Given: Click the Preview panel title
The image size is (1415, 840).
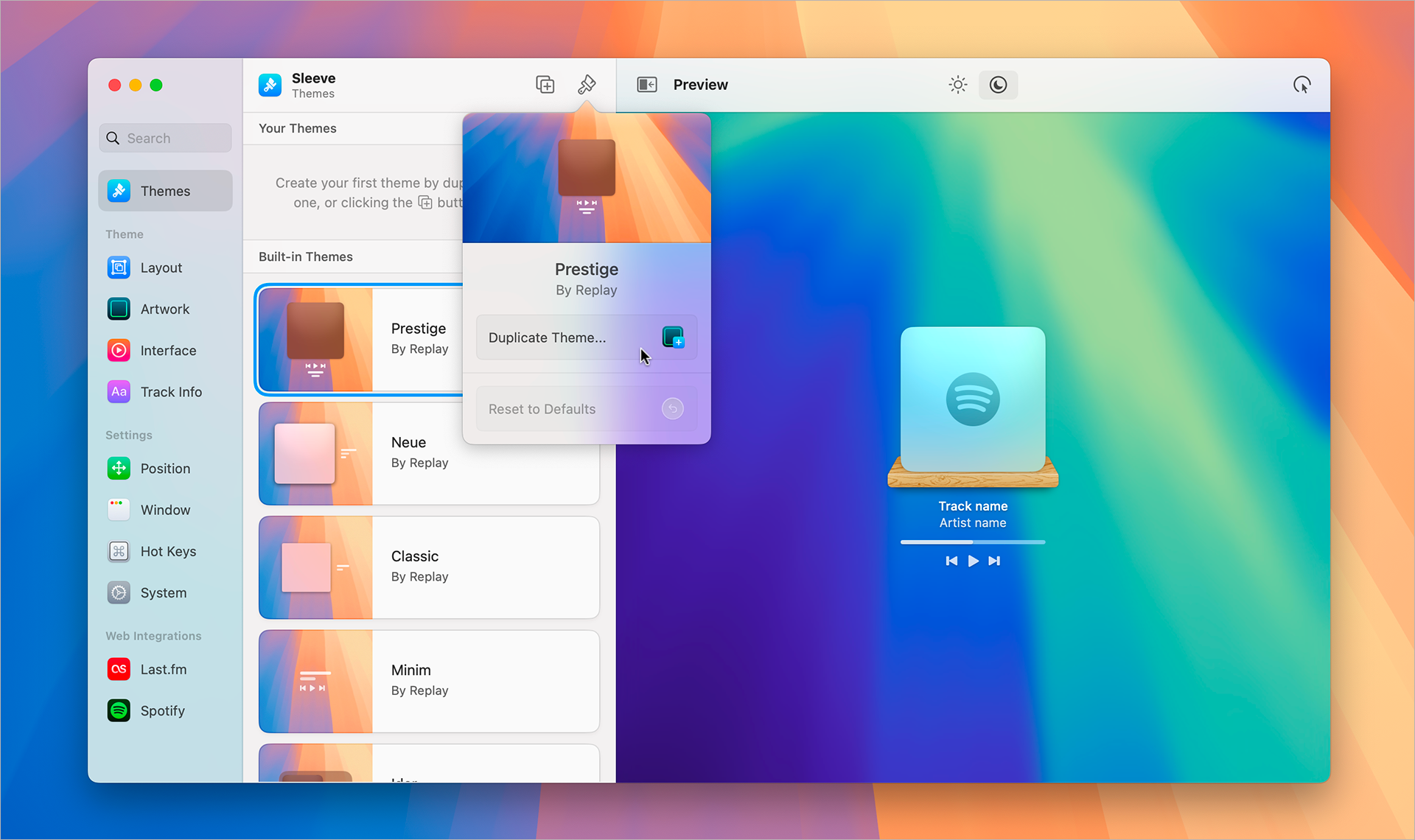Looking at the screenshot, I should (x=700, y=85).
